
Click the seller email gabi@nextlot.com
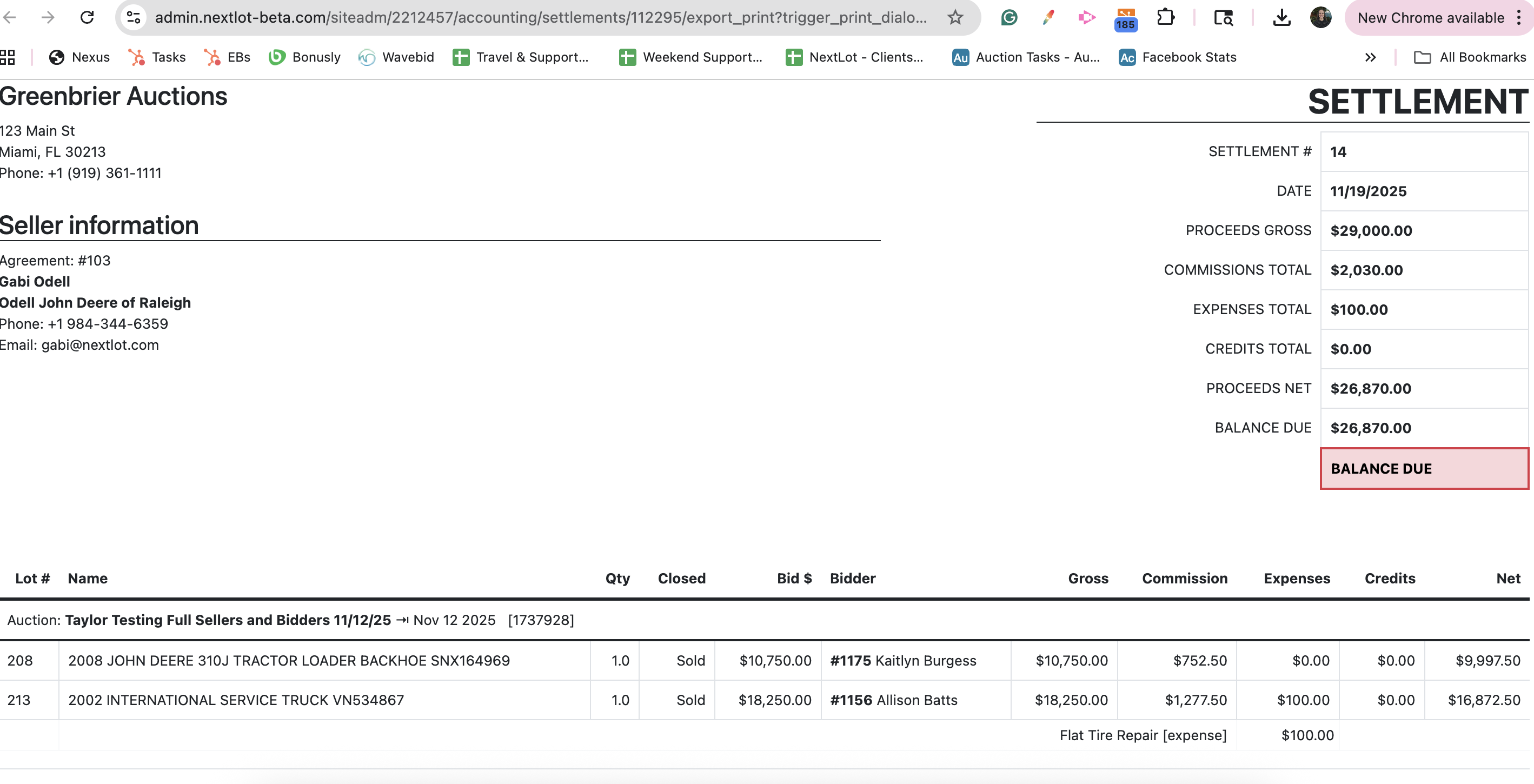point(99,346)
